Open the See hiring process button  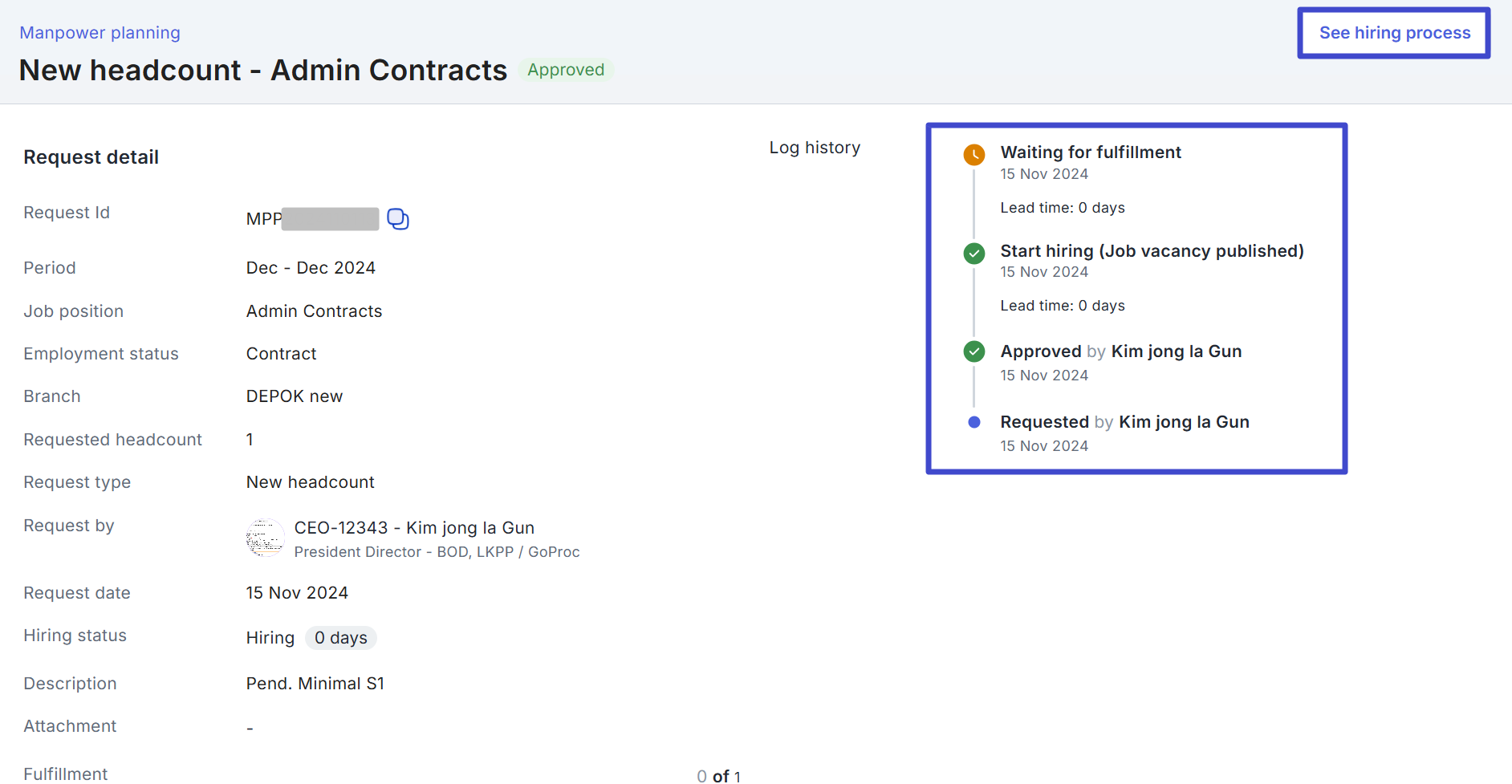click(1394, 33)
